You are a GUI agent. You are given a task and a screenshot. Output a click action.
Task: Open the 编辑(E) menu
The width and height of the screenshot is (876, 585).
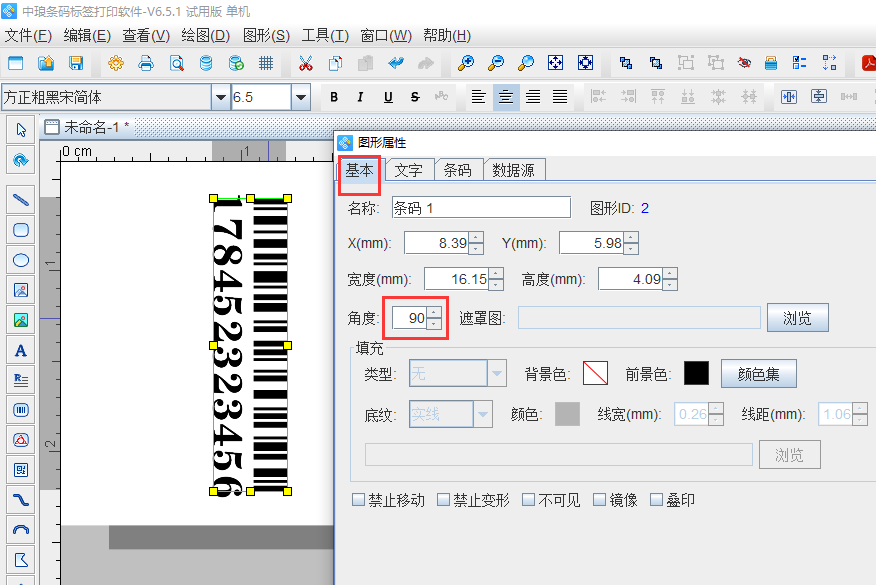[x=87, y=36]
